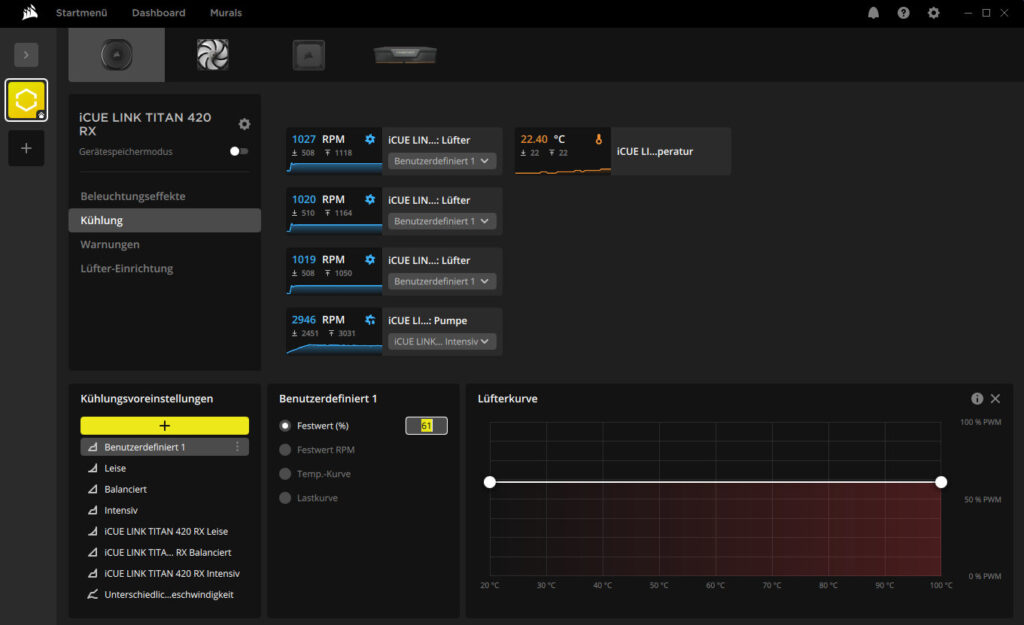
Task: Choose the Temp.-Kurve radio option
Action: pyautogui.click(x=286, y=474)
